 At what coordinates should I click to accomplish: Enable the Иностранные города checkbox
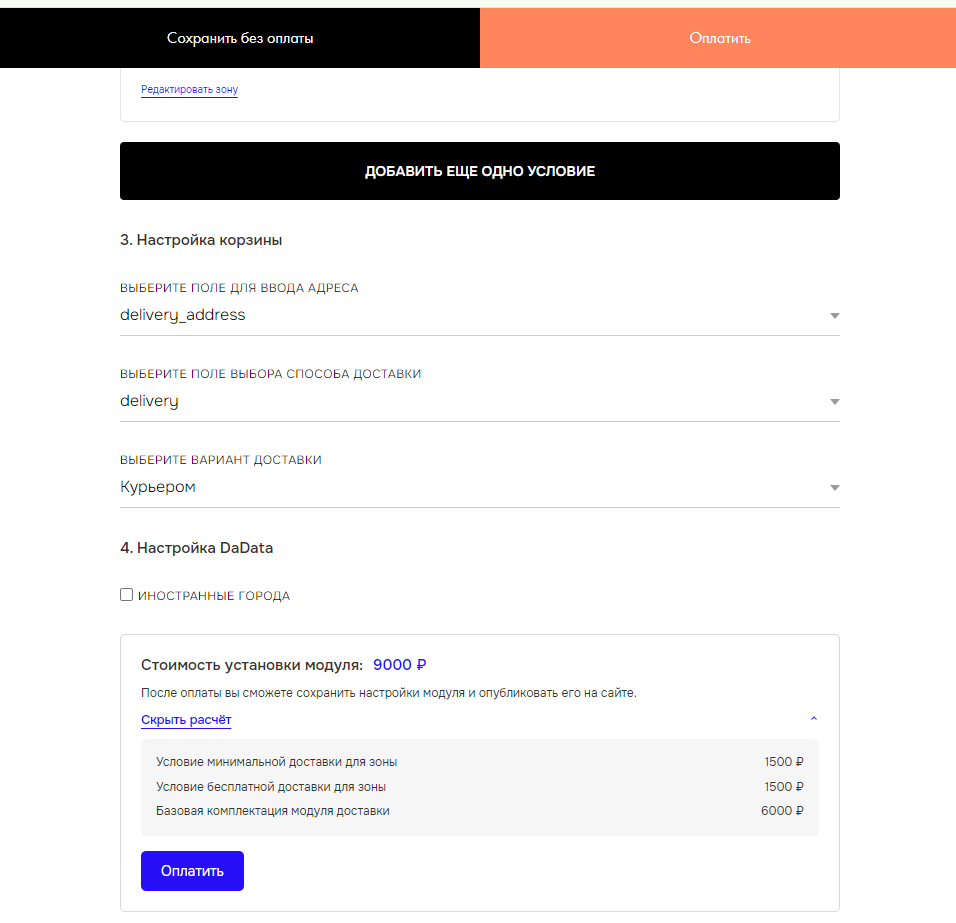tap(126, 595)
